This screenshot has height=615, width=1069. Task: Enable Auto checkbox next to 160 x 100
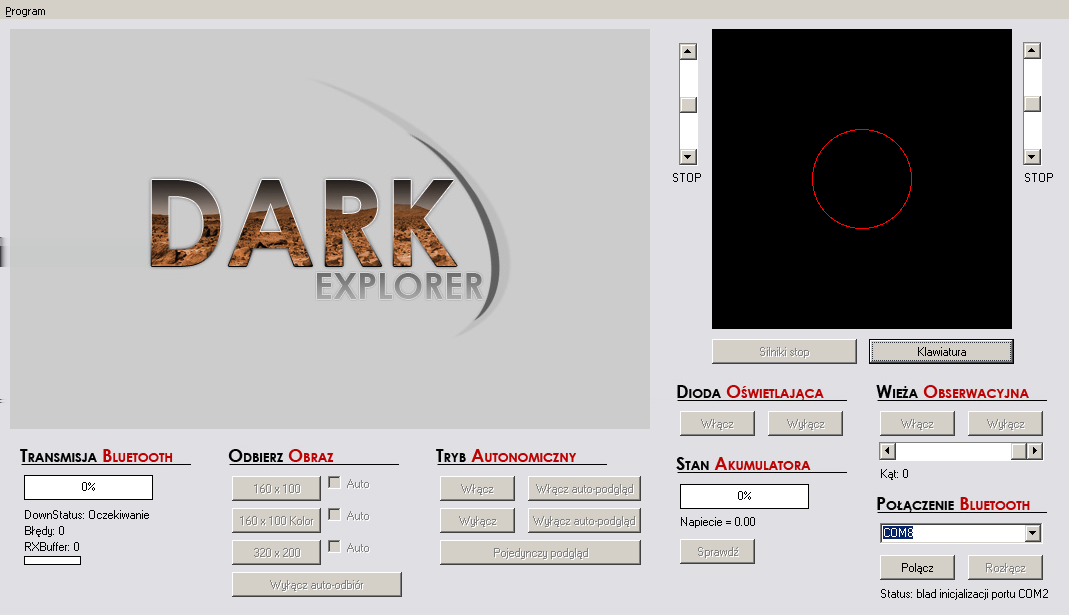(334, 483)
